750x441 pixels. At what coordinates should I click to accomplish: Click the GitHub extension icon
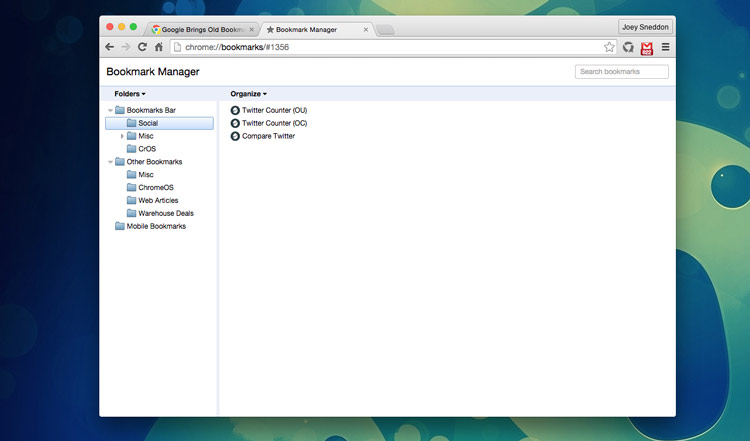pyautogui.click(x=628, y=47)
